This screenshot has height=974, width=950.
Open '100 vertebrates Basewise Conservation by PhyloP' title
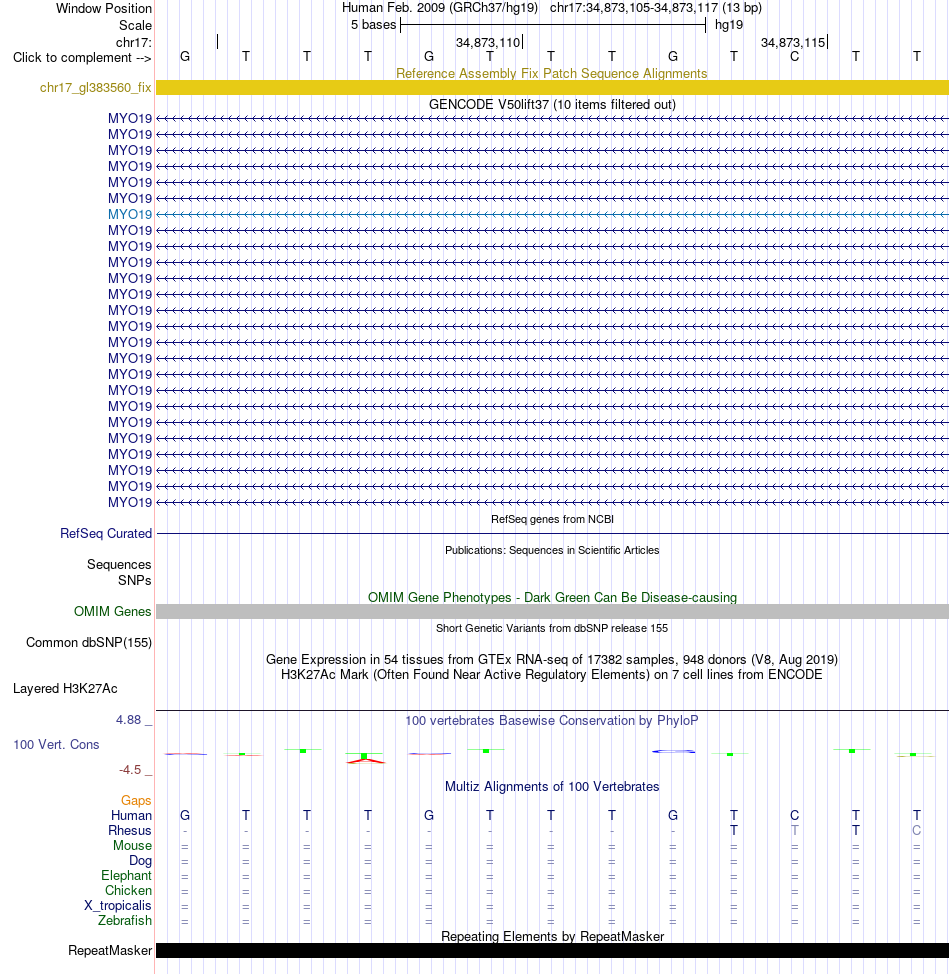(x=552, y=721)
